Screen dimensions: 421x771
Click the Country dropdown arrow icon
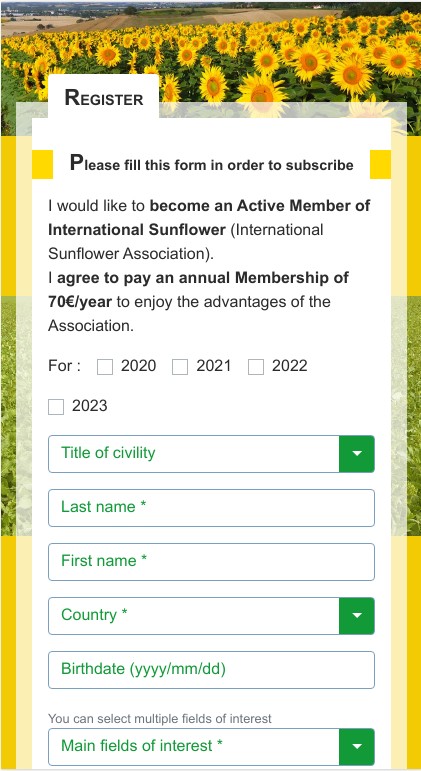coord(357,616)
